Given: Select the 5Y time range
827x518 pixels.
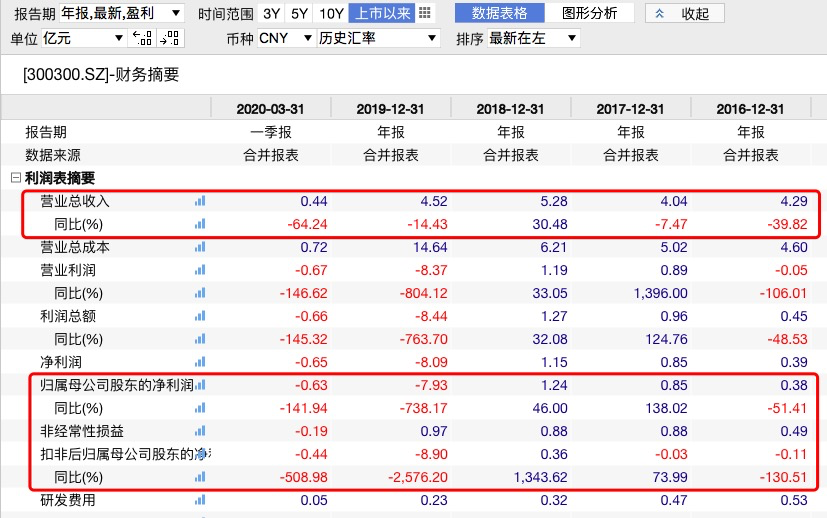Looking at the screenshot, I should point(299,13).
